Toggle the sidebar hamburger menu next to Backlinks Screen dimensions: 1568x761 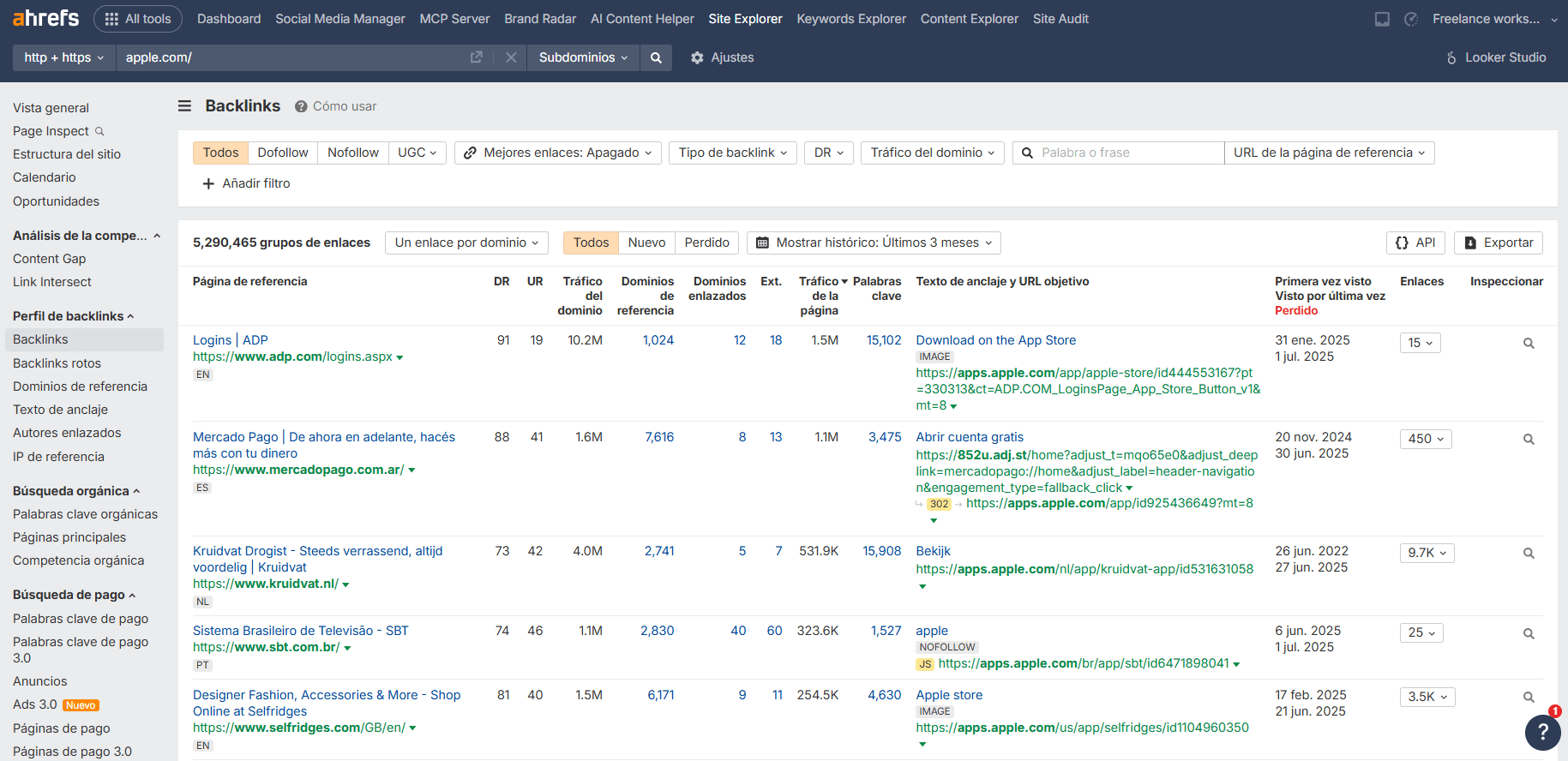184,106
